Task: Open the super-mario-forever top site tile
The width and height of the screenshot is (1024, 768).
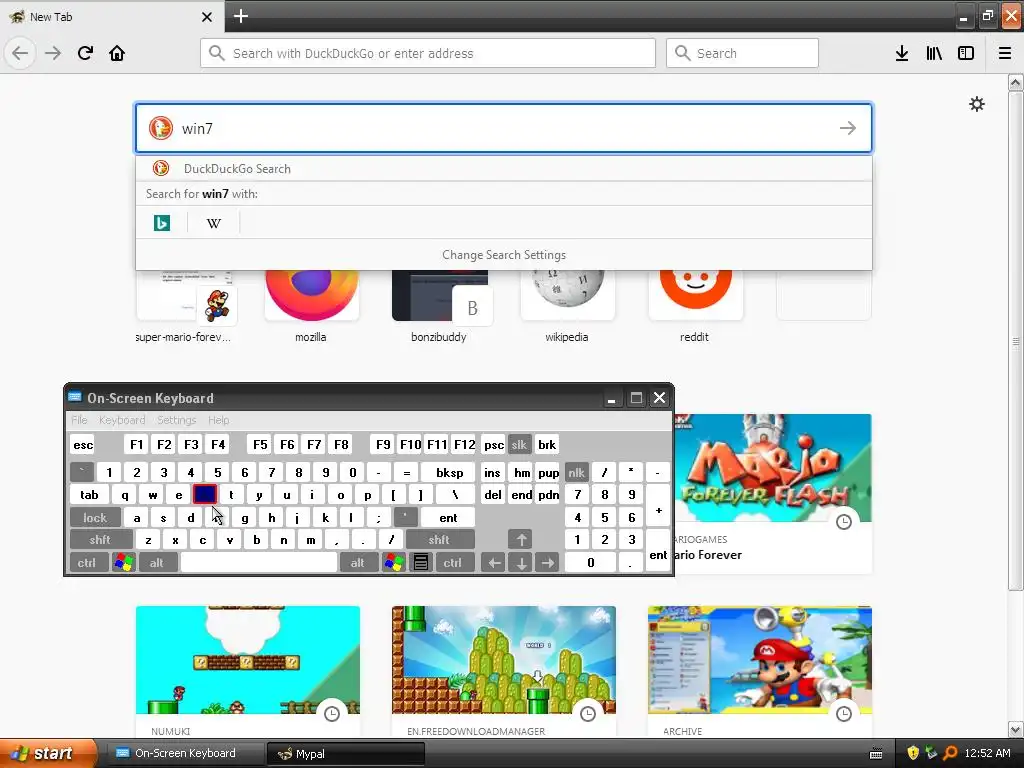Action: [184, 307]
